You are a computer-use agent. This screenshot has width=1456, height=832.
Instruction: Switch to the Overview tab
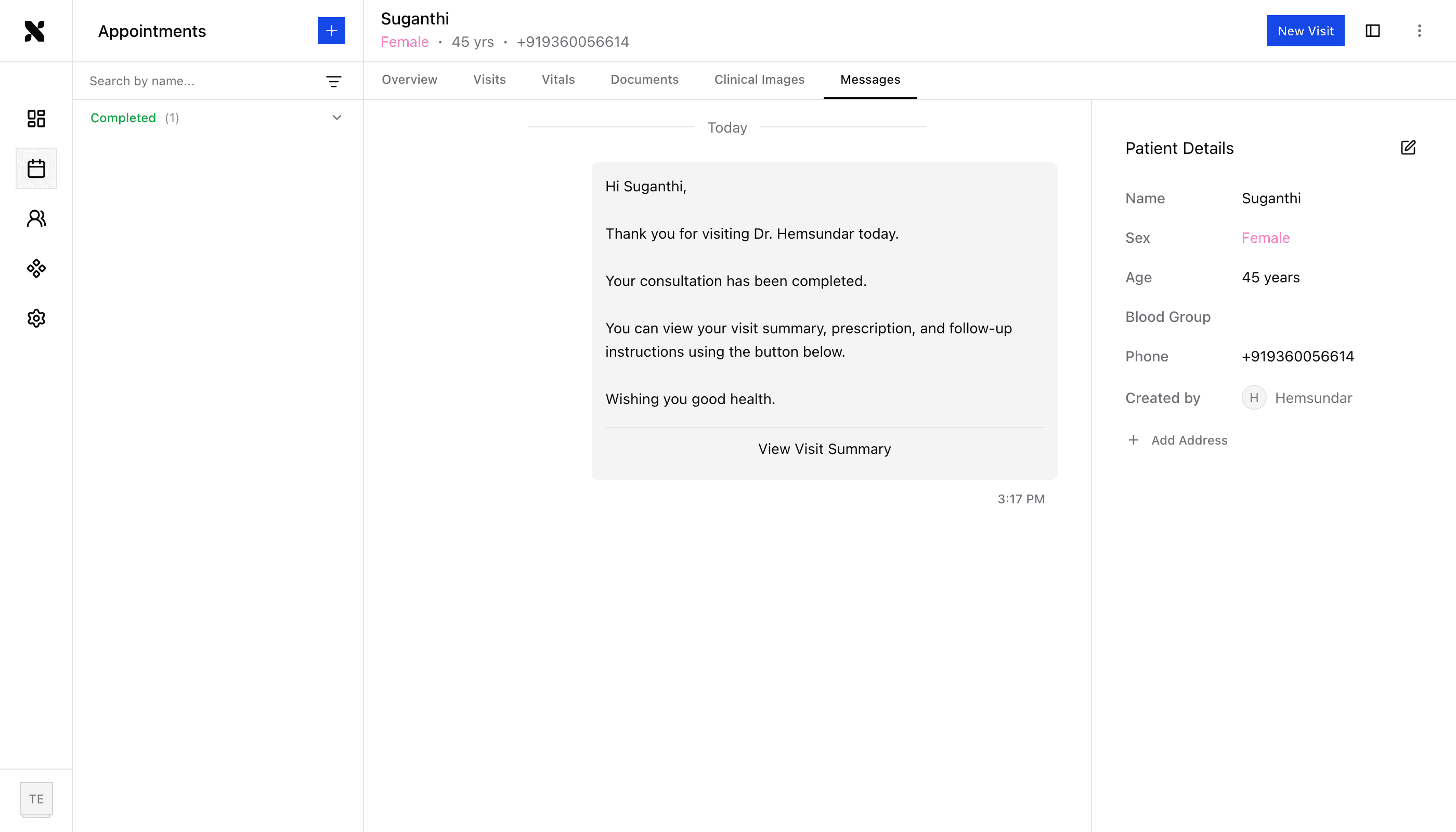(409, 80)
